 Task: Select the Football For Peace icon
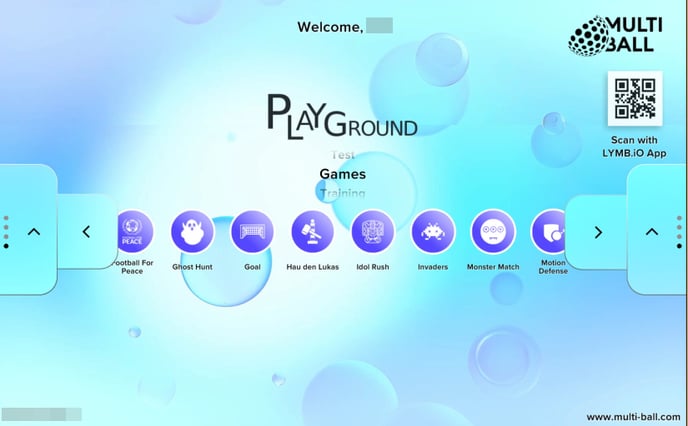click(135, 232)
